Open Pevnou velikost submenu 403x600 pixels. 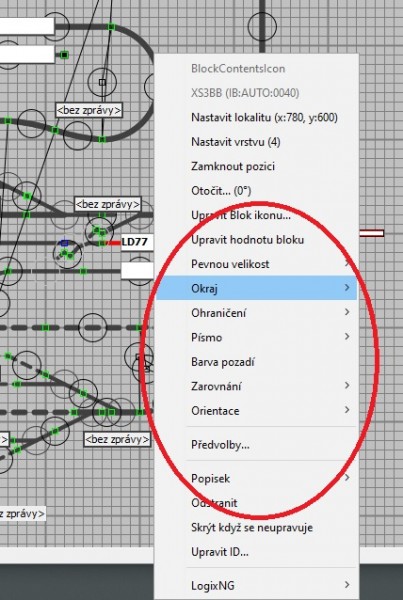click(256, 264)
